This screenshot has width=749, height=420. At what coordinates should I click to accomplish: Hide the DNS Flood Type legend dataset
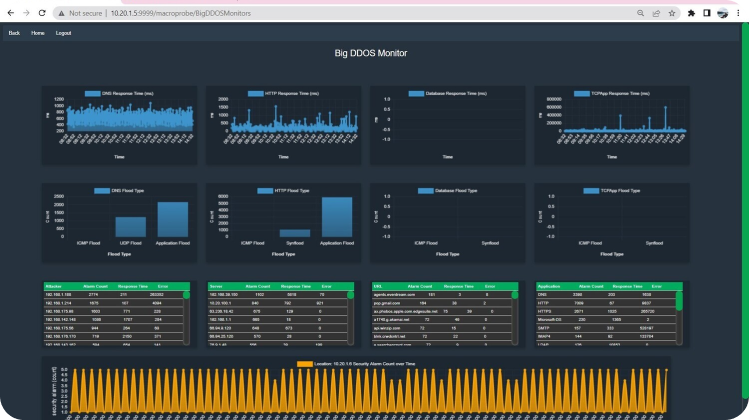click(101, 190)
